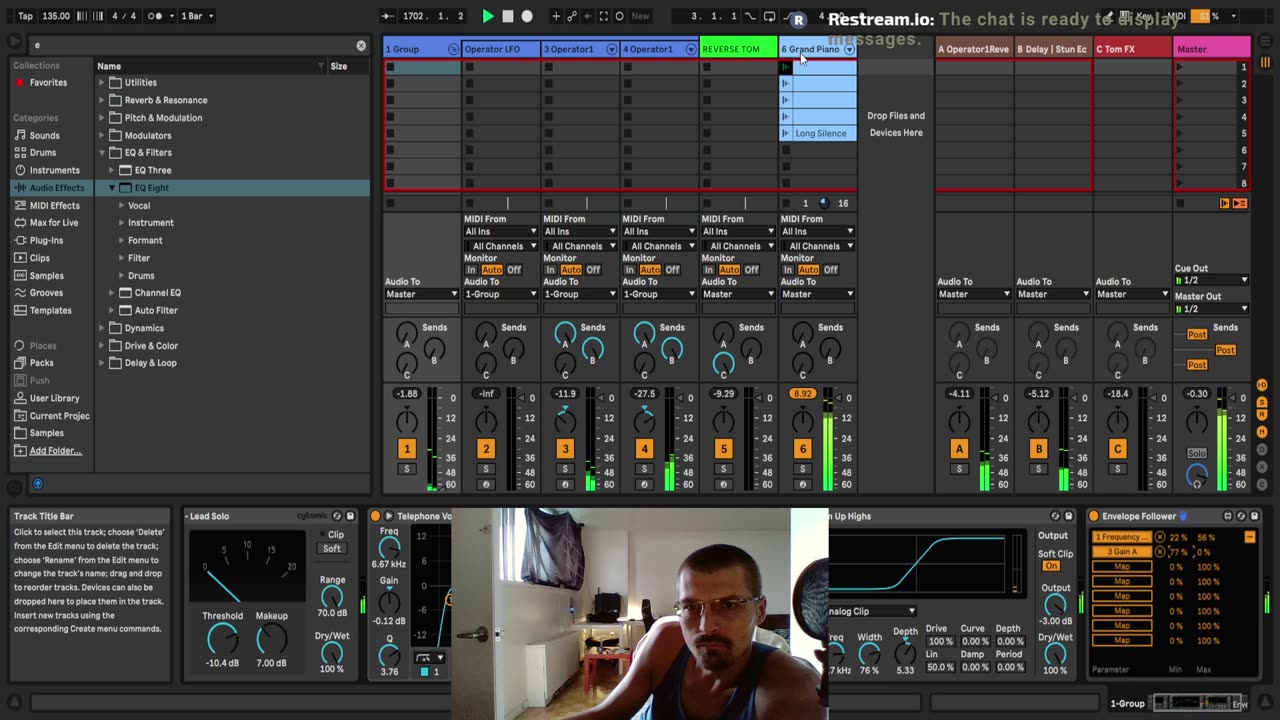Open Master Out 1/2 dropdown
Image resolution: width=1280 pixels, height=720 pixels.
click(1212, 309)
